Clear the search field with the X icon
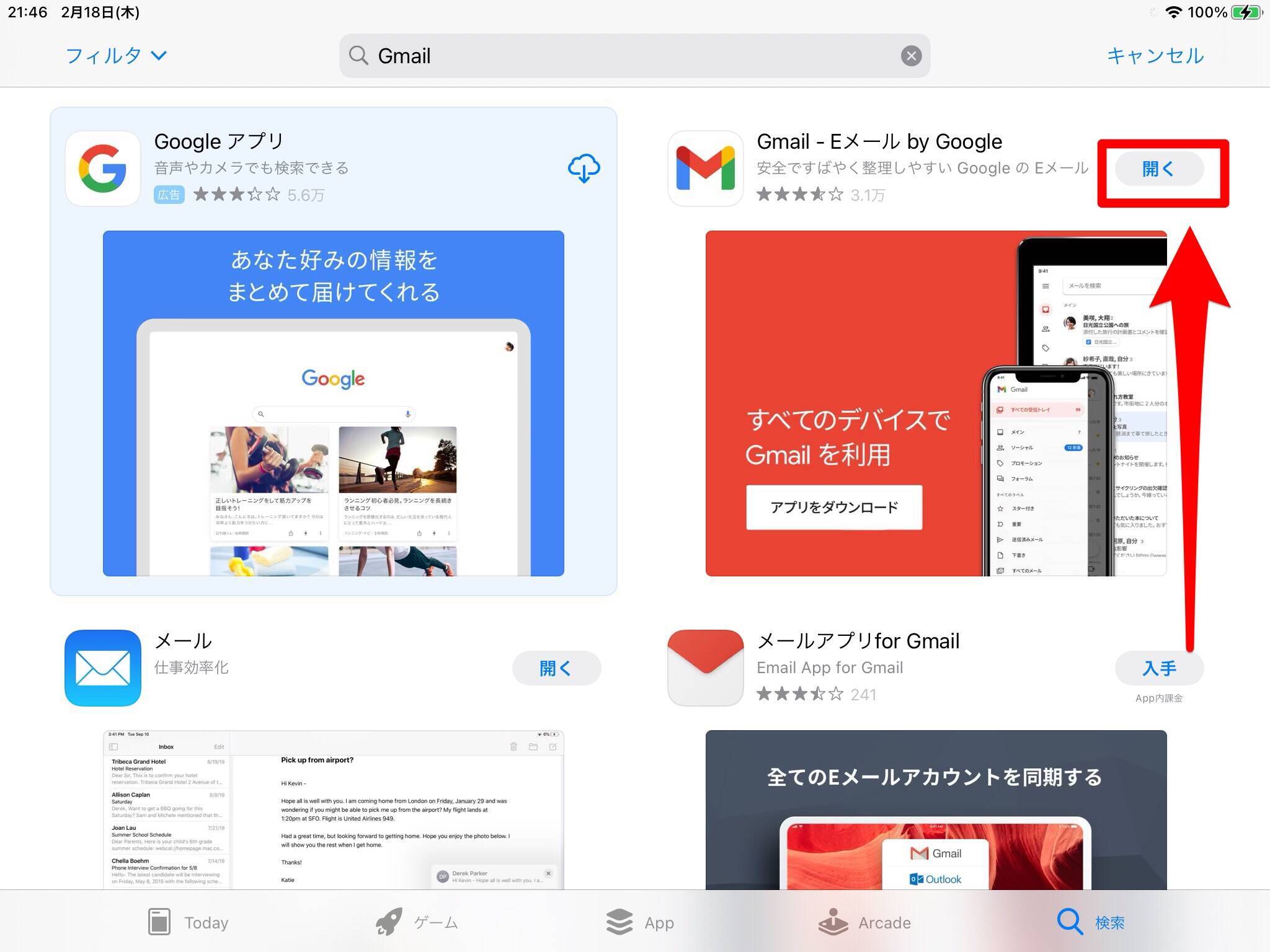Viewport: 1270px width, 952px height. [x=910, y=56]
